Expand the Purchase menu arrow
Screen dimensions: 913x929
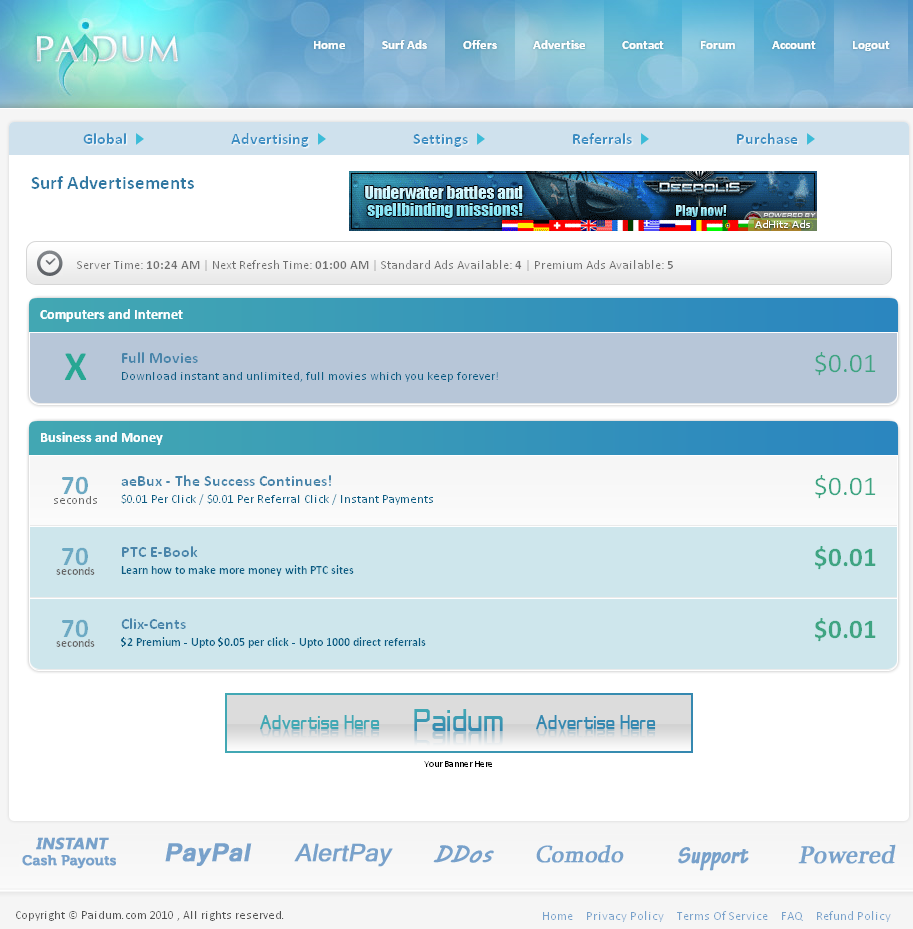pos(811,139)
